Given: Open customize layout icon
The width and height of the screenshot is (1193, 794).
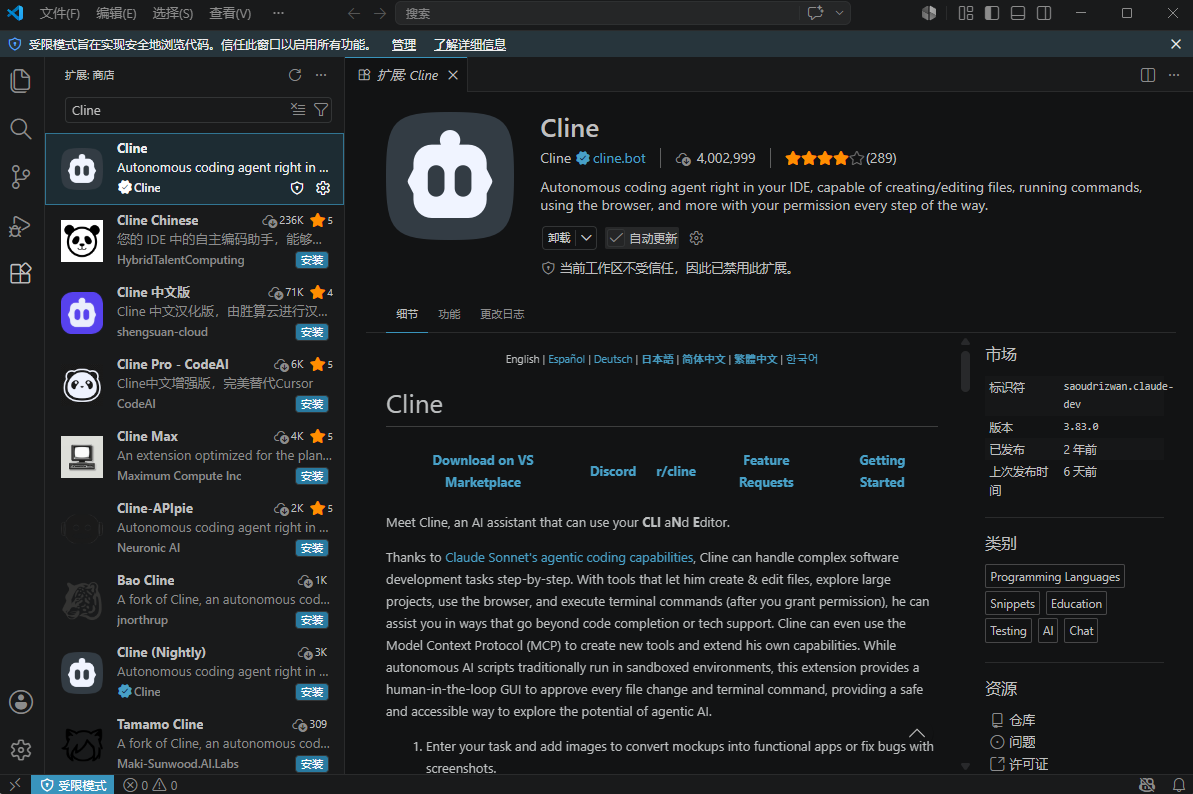Looking at the screenshot, I should 966,13.
